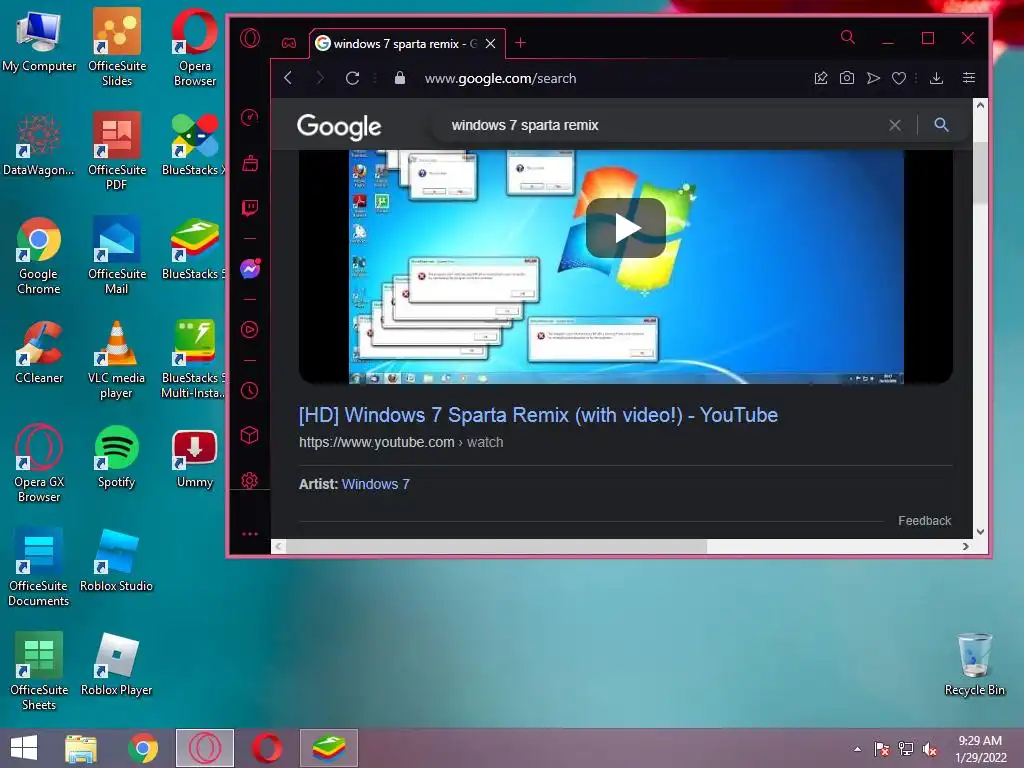Click the site security padlock icon
This screenshot has height=768, width=1024.
point(400,78)
